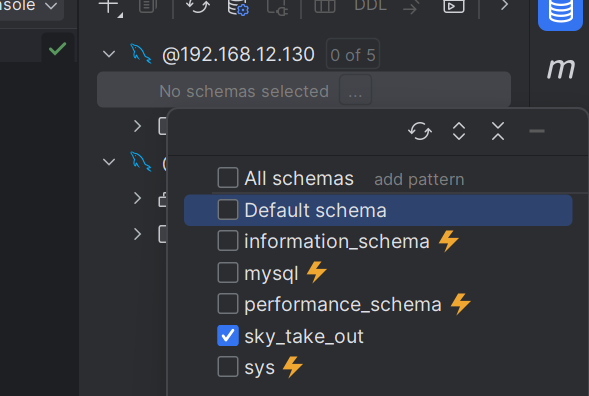This screenshot has width=589, height=396.
Task: Click the Refresh toolbar icon
Action: (x=198, y=6)
